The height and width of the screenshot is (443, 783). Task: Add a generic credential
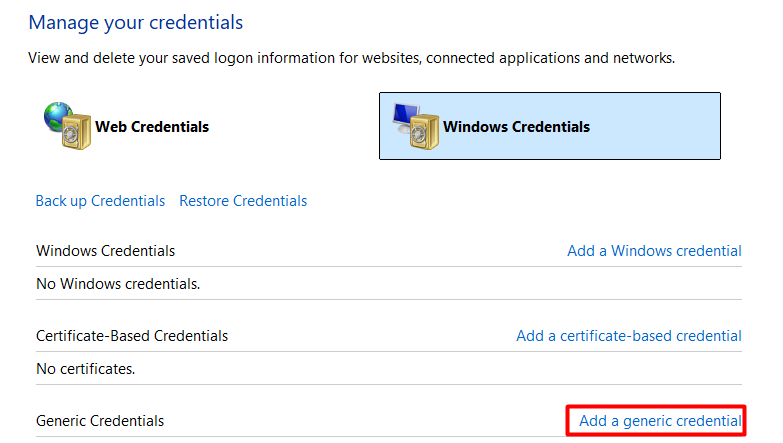[660, 421]
